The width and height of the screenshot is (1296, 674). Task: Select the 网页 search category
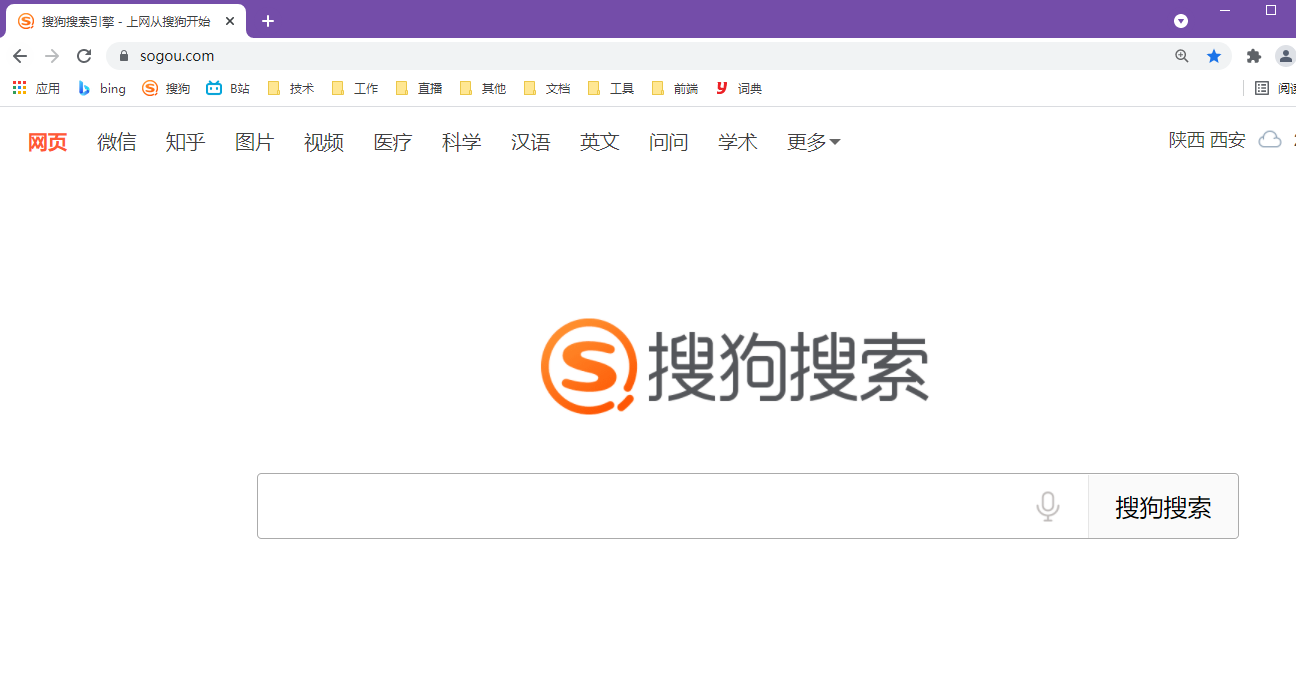(x=47, y=142)
